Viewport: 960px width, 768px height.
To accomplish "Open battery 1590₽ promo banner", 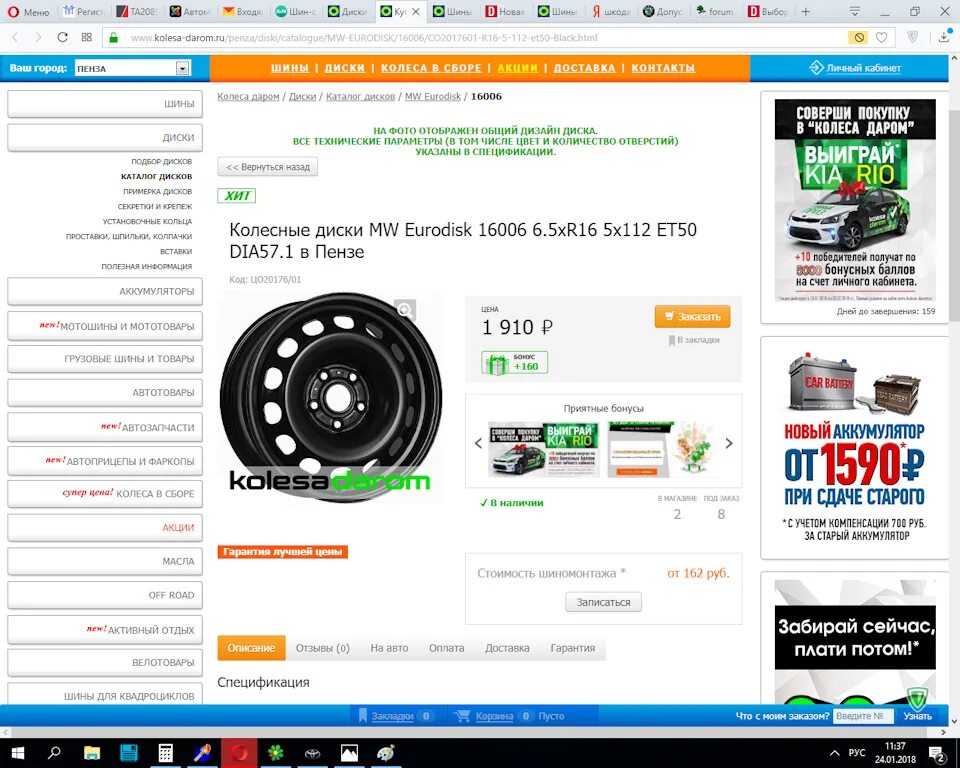I will point(855,448).
